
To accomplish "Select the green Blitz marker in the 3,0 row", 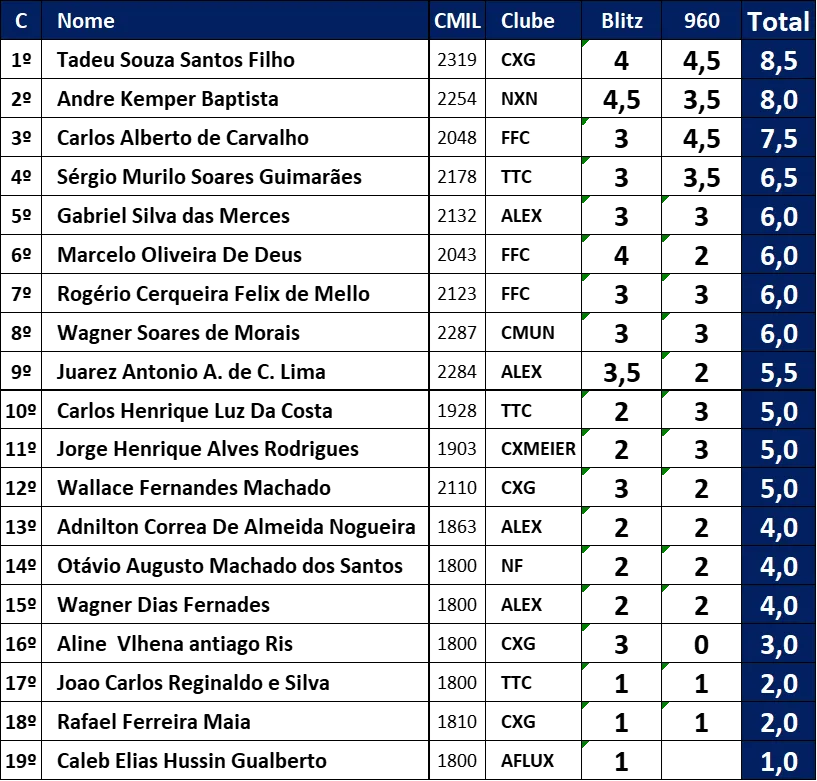I will tap(586, 628).
